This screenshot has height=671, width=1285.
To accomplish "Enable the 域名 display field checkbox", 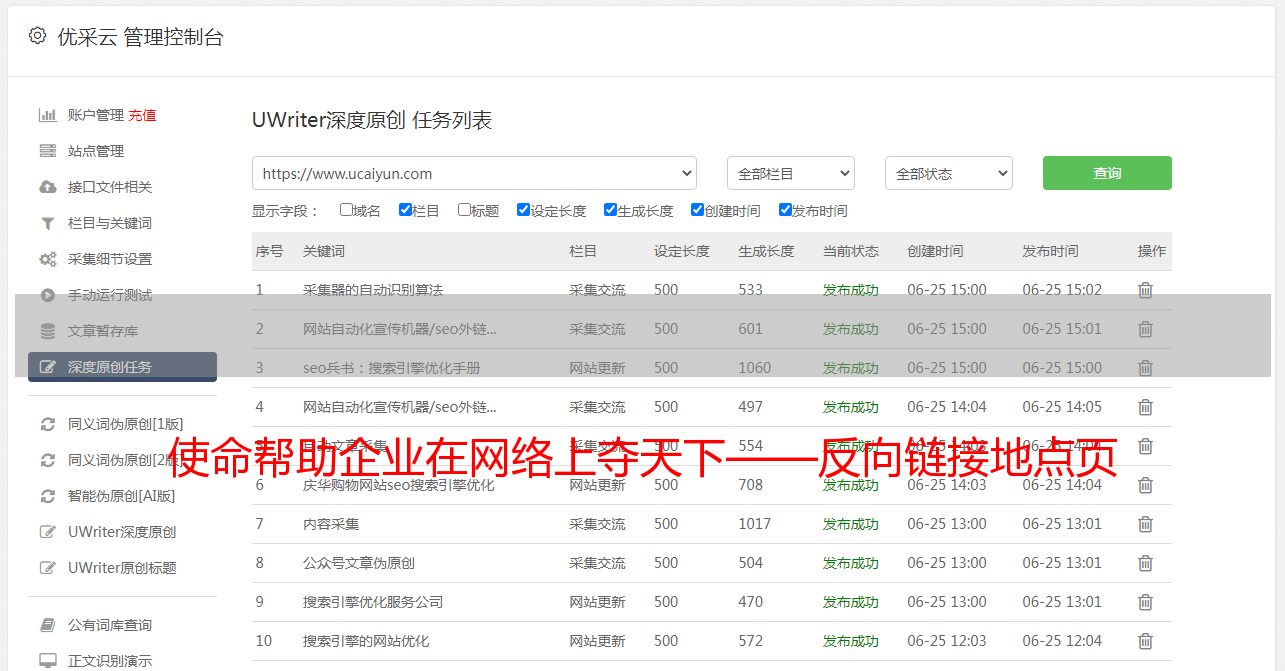I will point(346,210).
